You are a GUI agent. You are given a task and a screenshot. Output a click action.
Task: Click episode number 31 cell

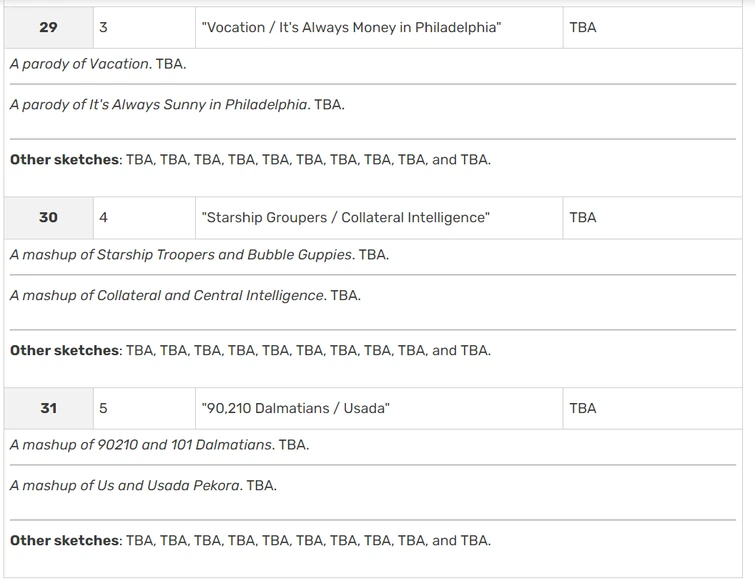click(x=49, y=408)
